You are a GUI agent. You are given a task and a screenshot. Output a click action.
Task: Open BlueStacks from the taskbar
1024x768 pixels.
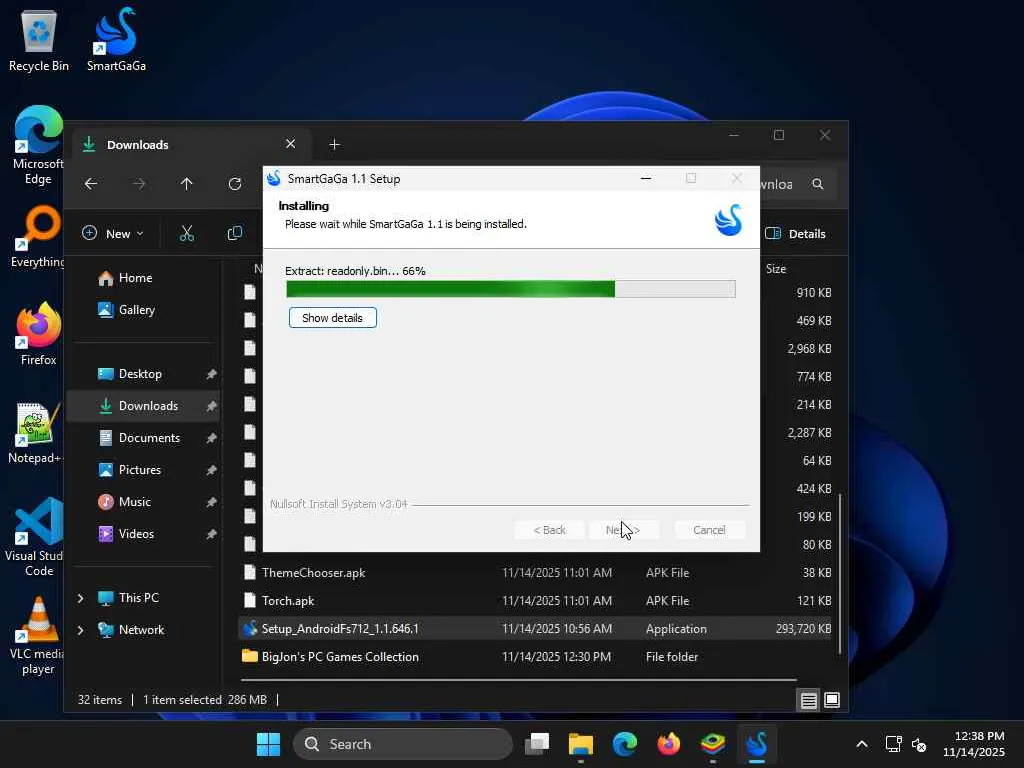tap(713, 744)
